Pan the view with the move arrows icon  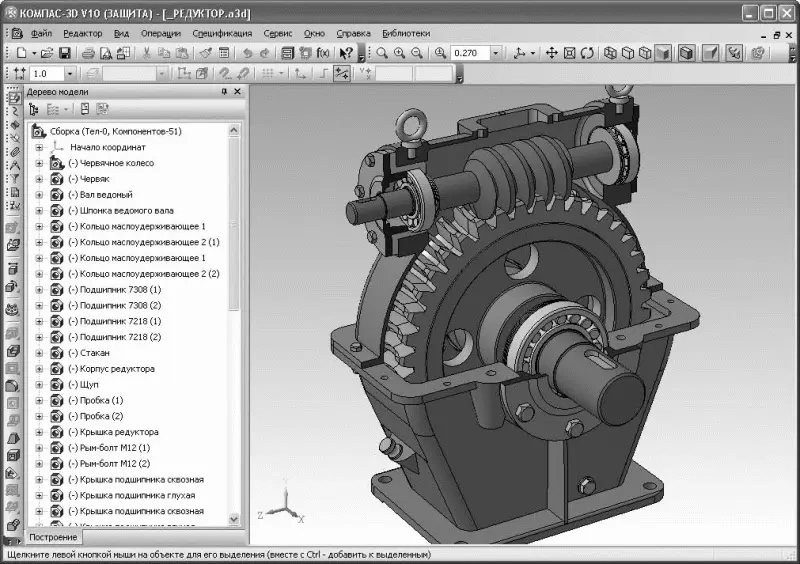click(x=552, y=53)
